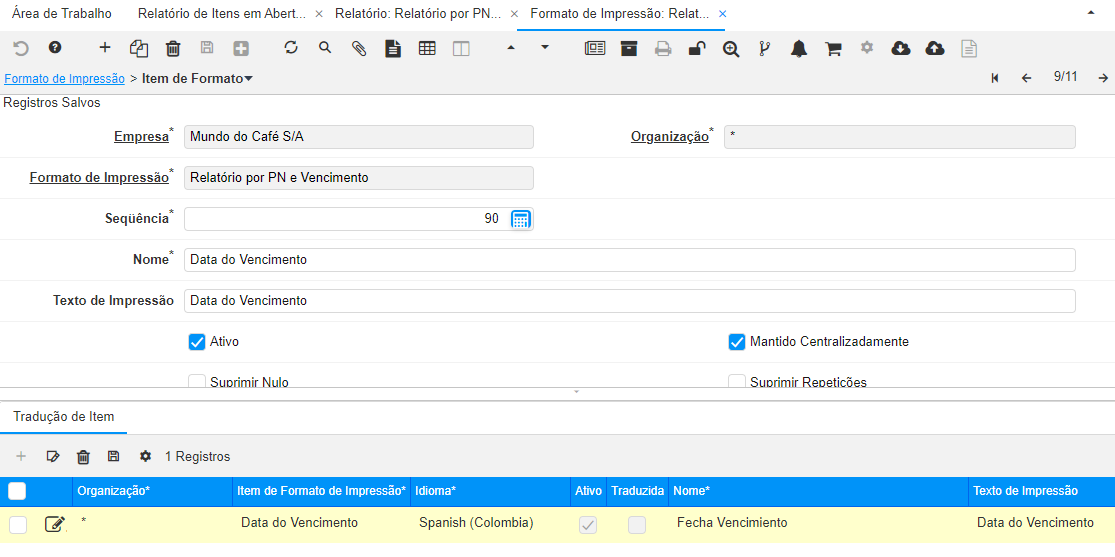Open the Find record magnifier icon
This screenshot has width=1115, height=557.
pos(325,48)
